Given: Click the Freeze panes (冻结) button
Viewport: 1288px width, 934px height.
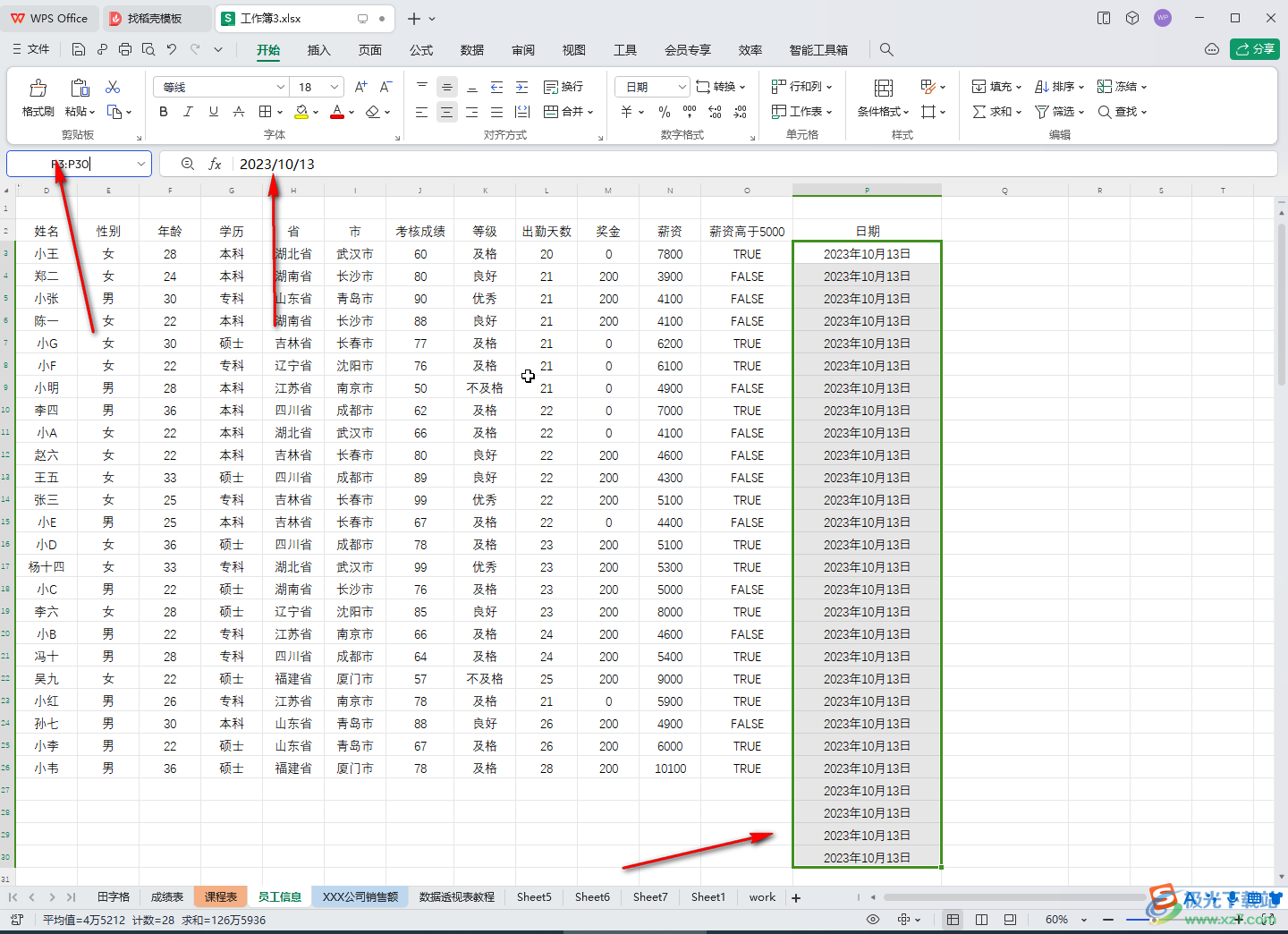Looking at the screenshot, I should (x=1123, y=87).
